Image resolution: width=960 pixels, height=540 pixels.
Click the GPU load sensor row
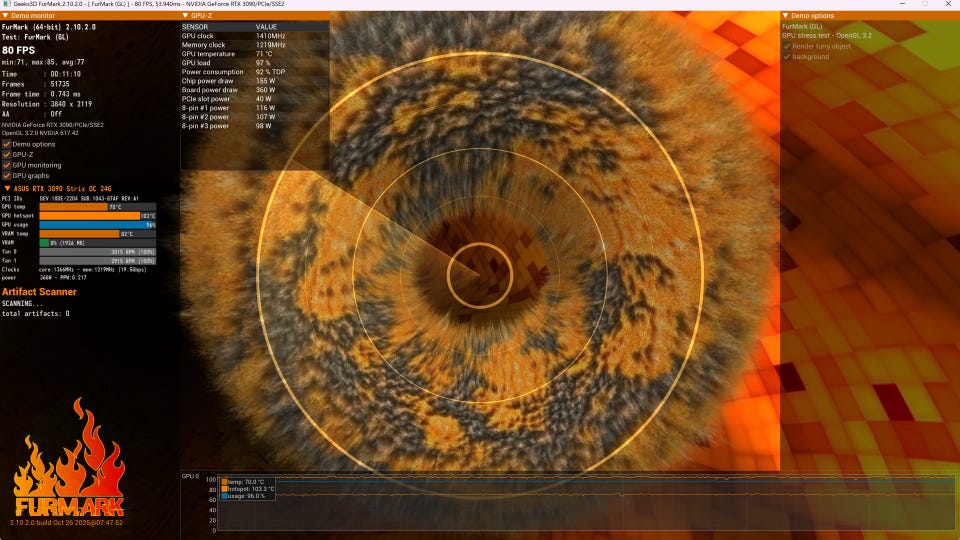click(255, 63)
